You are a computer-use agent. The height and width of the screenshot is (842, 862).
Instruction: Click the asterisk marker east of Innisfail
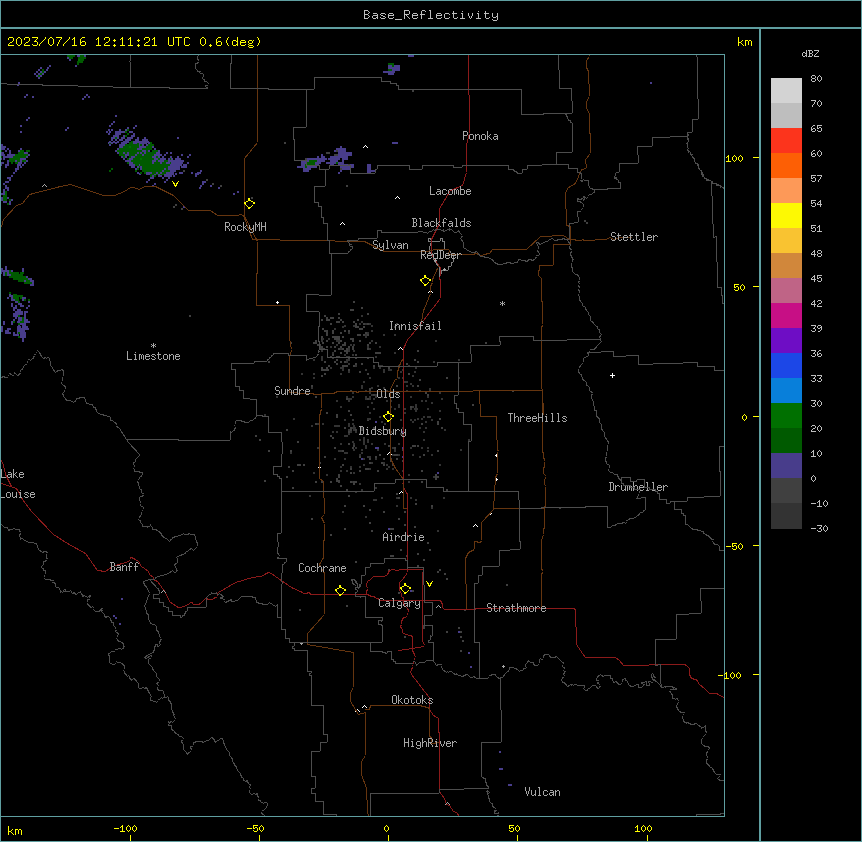pos(502,303)
